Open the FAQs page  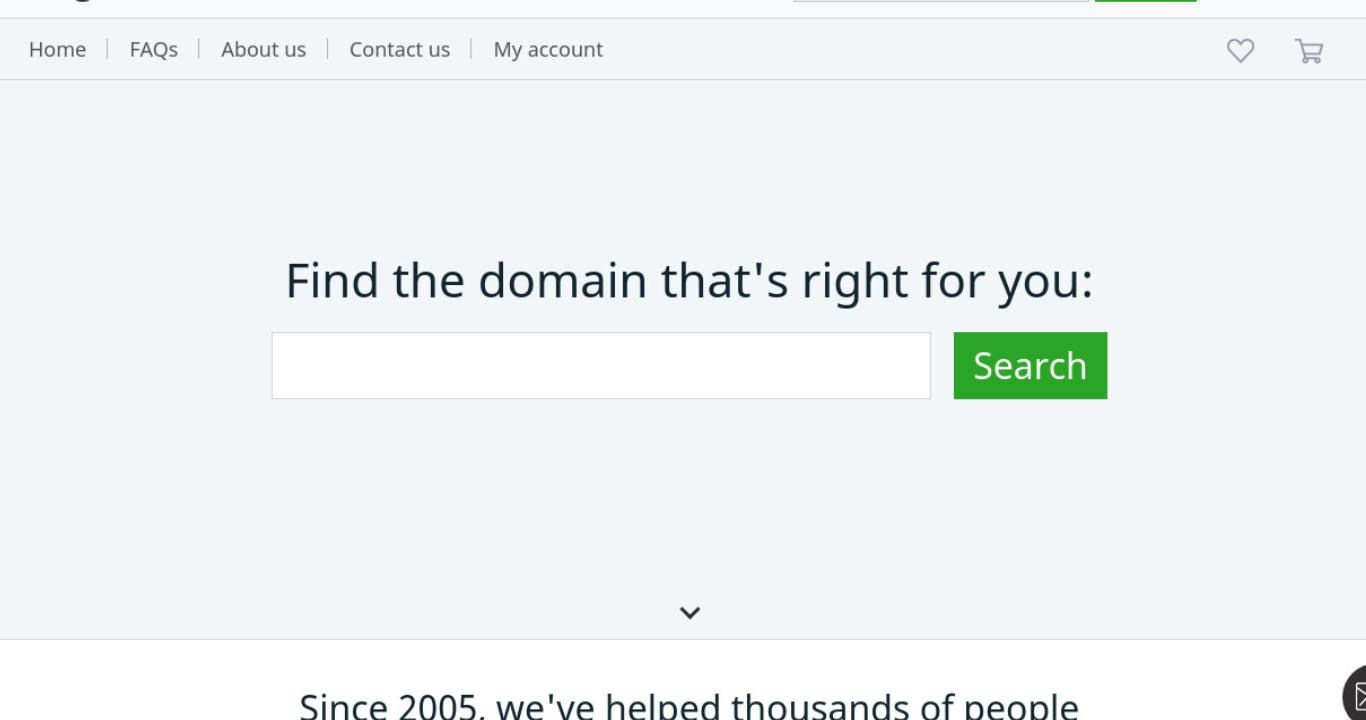click(x=154, y=49)
